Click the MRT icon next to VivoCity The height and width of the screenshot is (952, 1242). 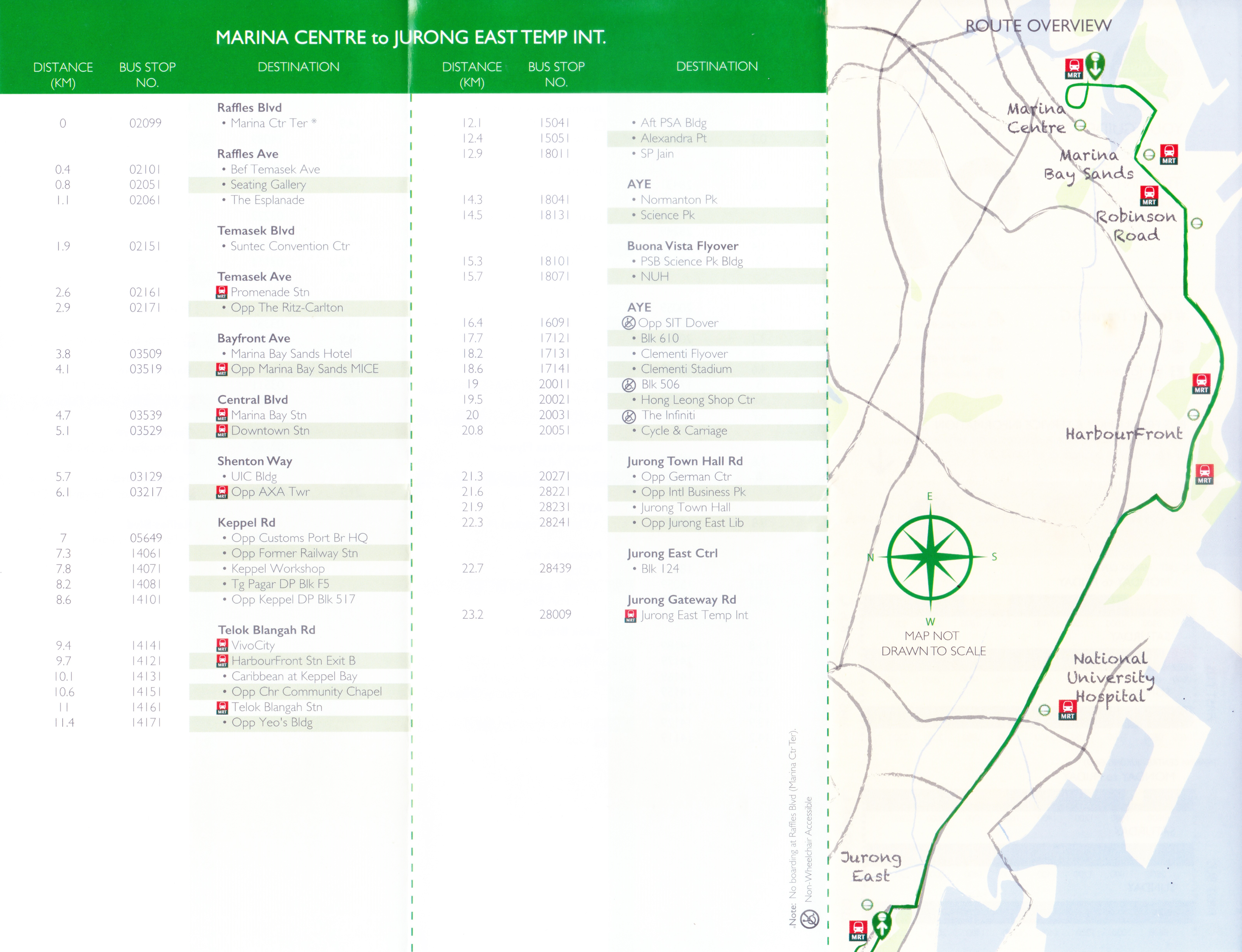click(x=223, y=645)
